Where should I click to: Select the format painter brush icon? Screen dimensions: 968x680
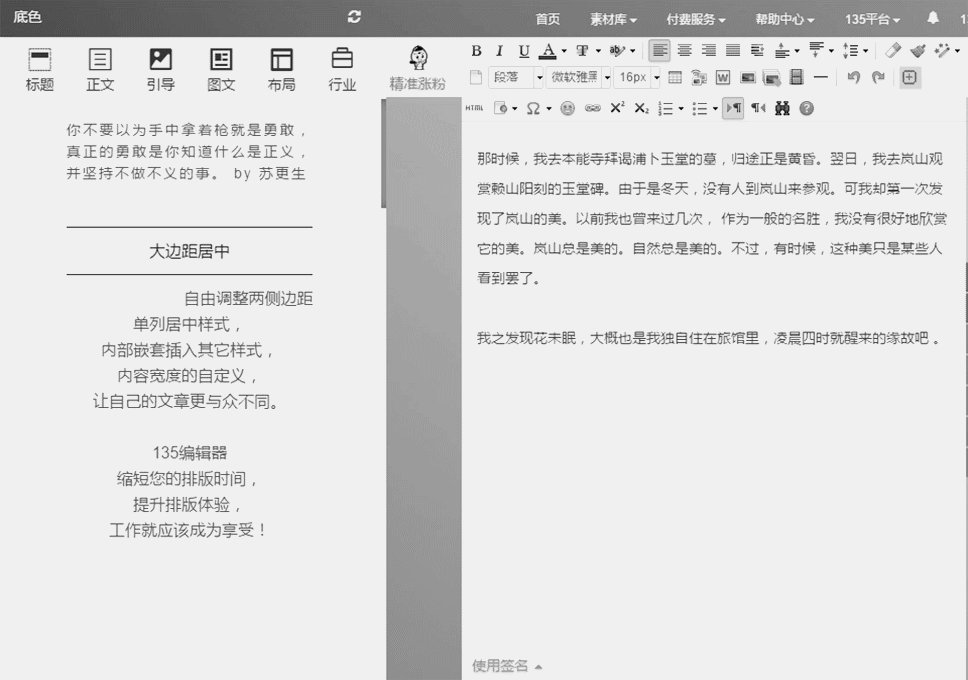click(917, 51)
